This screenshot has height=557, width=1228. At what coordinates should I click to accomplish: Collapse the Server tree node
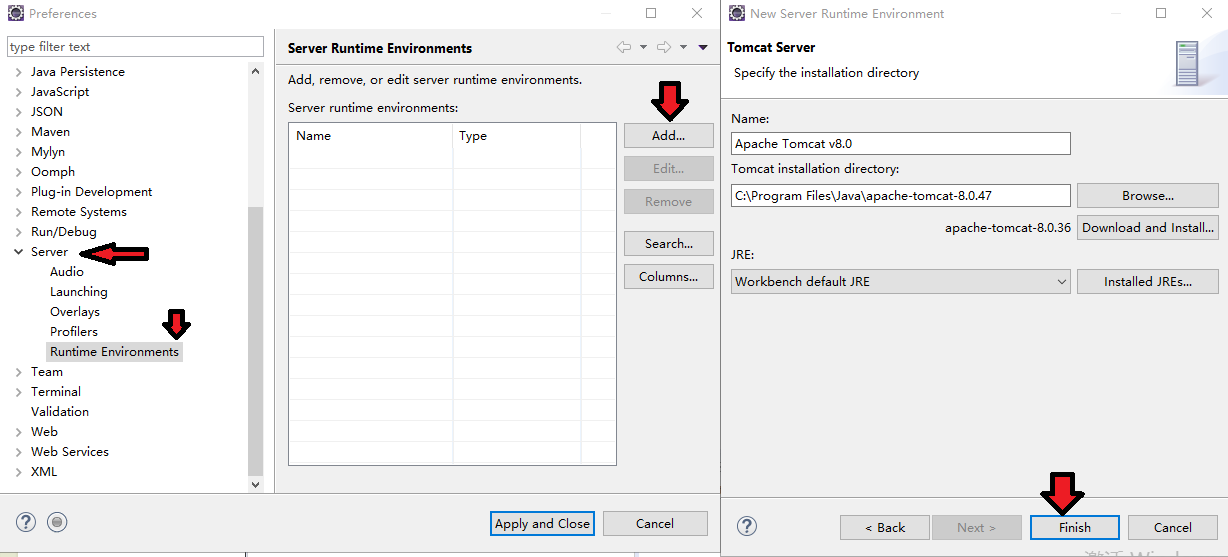tap(18, 252)
